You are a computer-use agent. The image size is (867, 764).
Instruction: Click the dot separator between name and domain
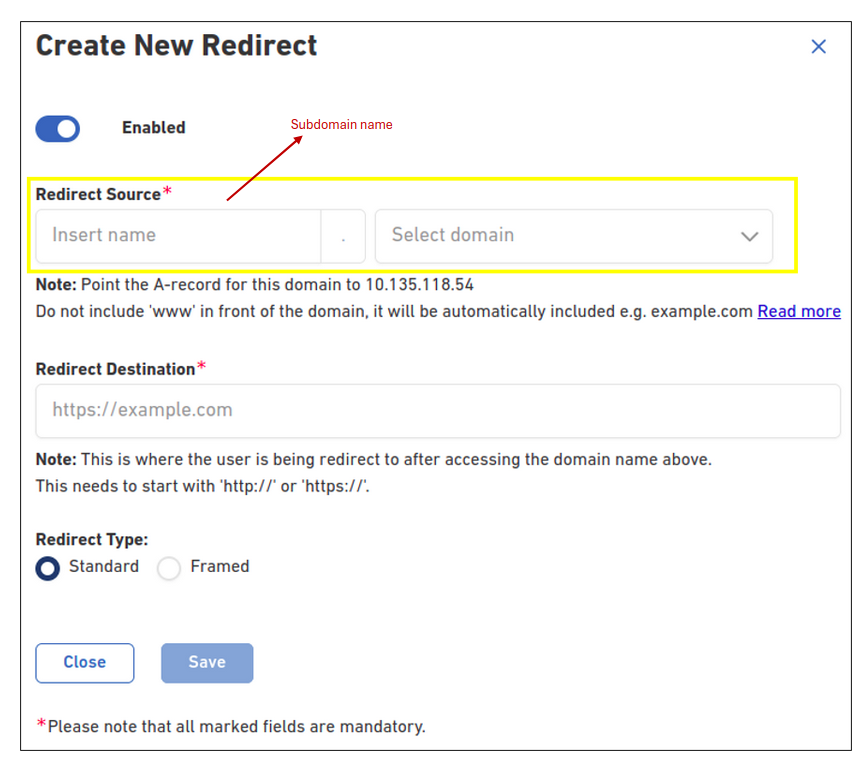coord(344,236)
